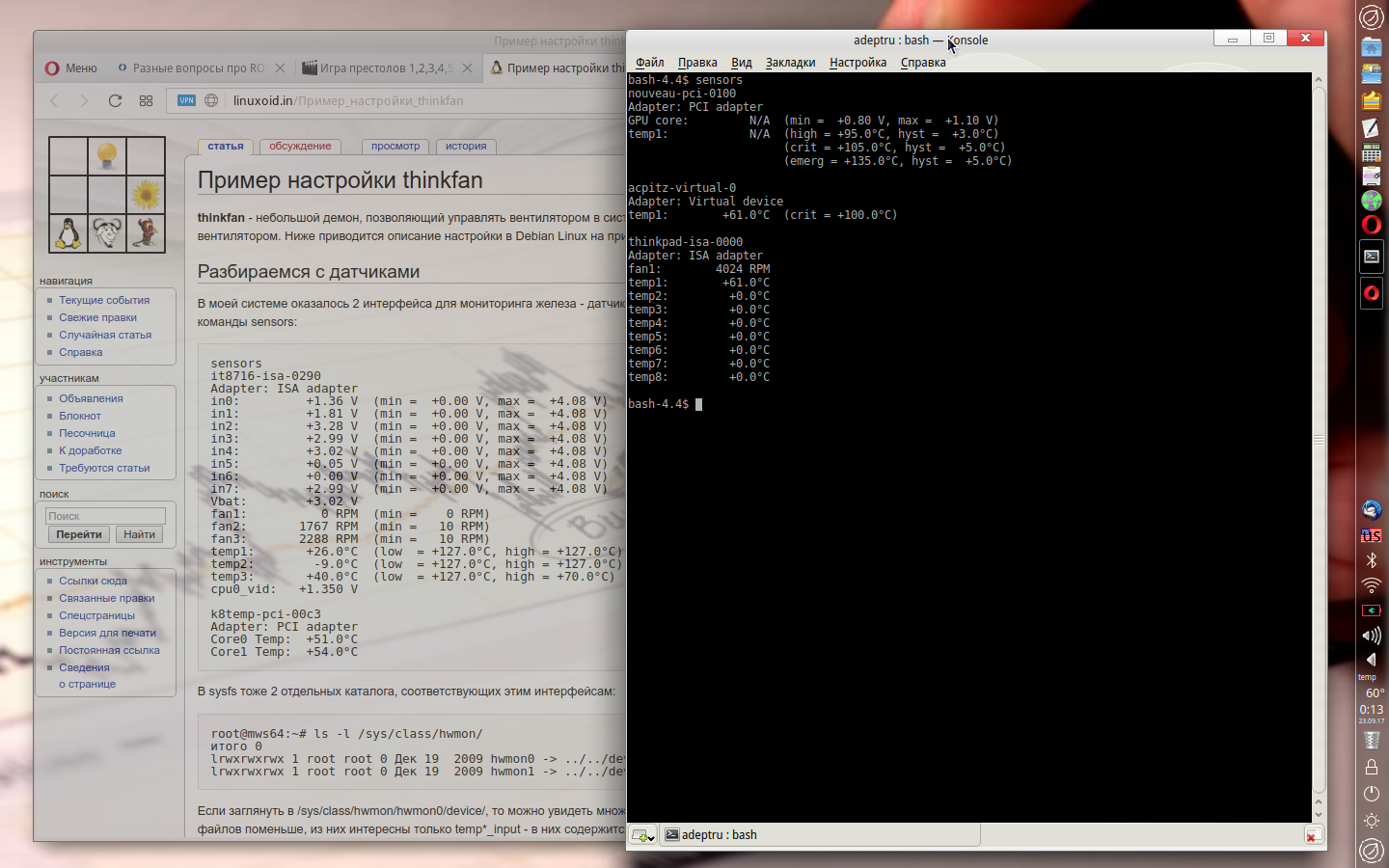Launch the calculator from the dock
The image size is (1389, 868).
(x=1371, y=152)
